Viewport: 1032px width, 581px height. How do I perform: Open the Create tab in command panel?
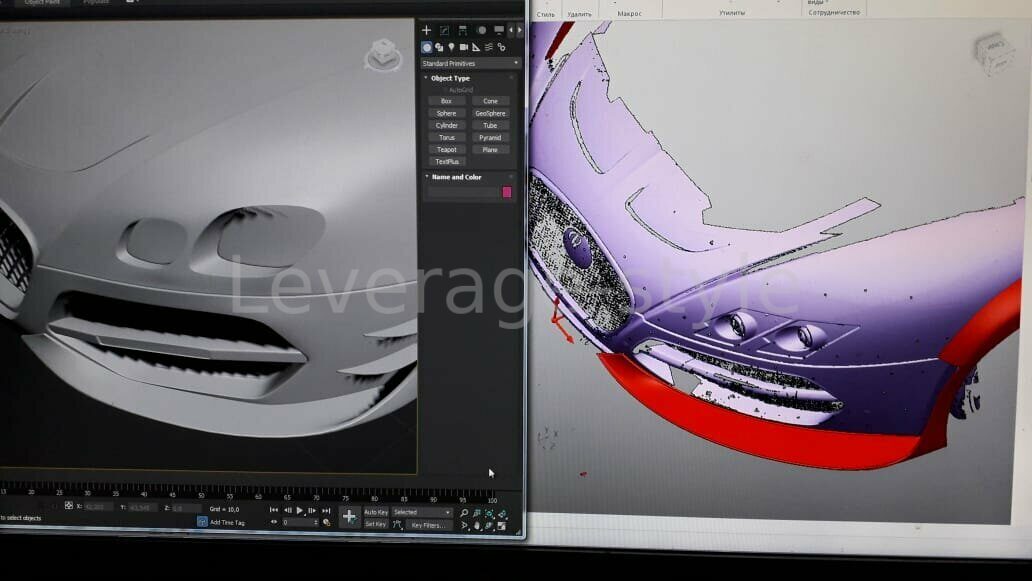(426, 30)
